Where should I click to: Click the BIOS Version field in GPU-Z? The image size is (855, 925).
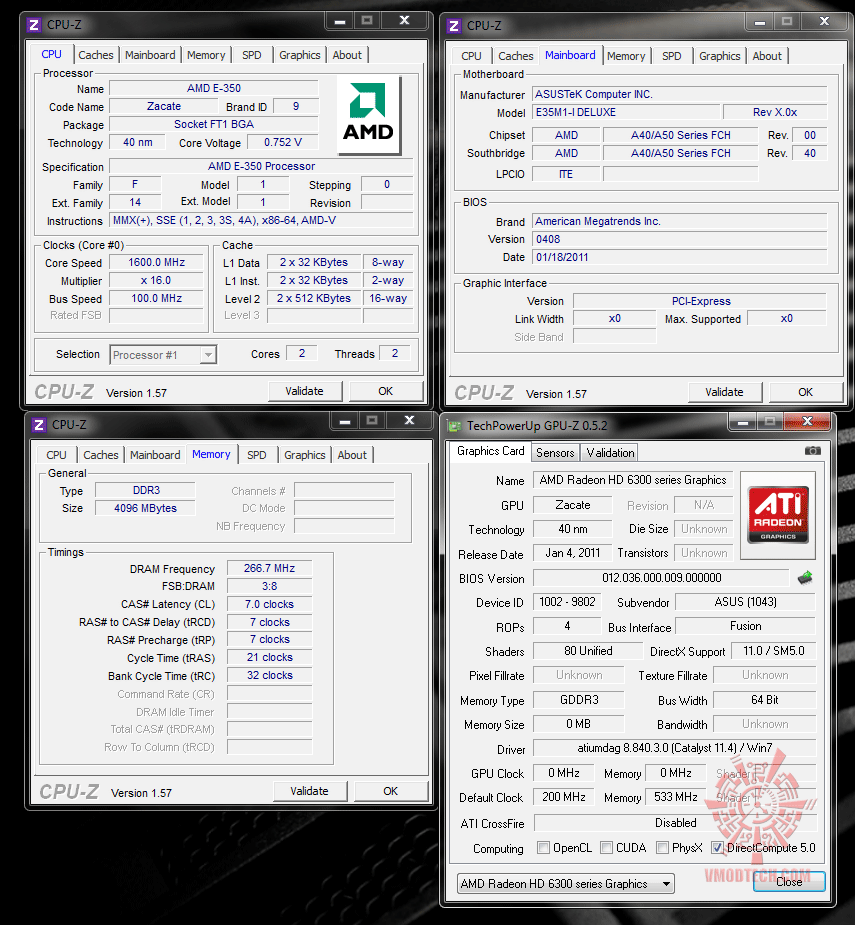coord(661,578)
